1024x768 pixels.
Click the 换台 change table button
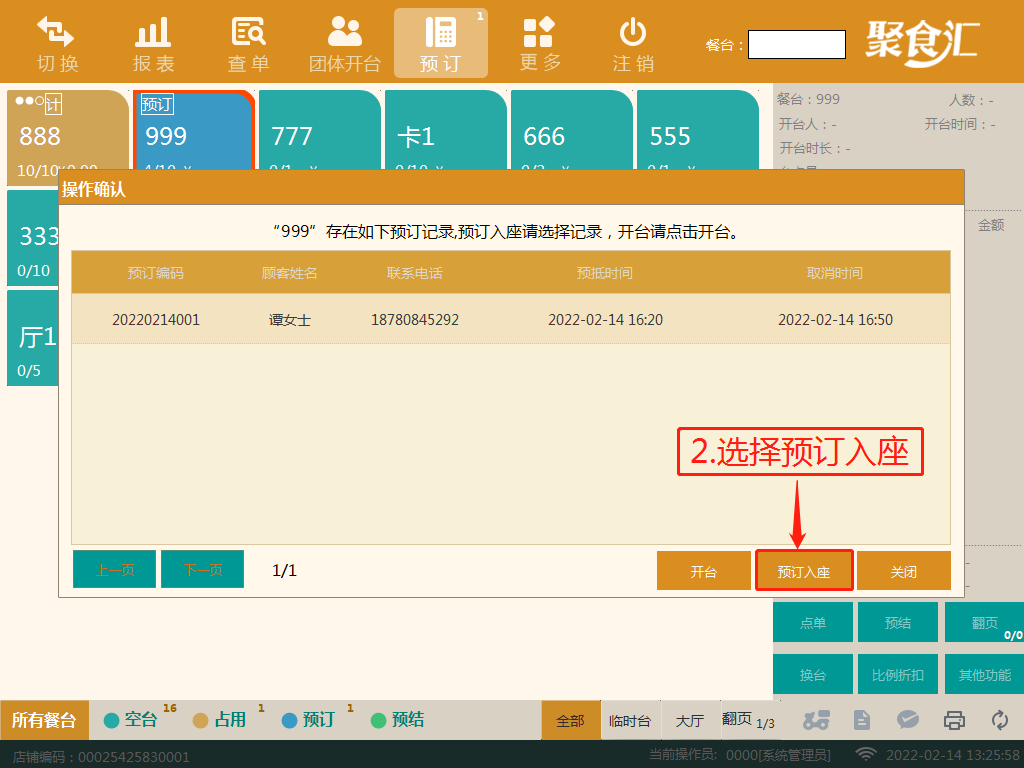(813, 674)
